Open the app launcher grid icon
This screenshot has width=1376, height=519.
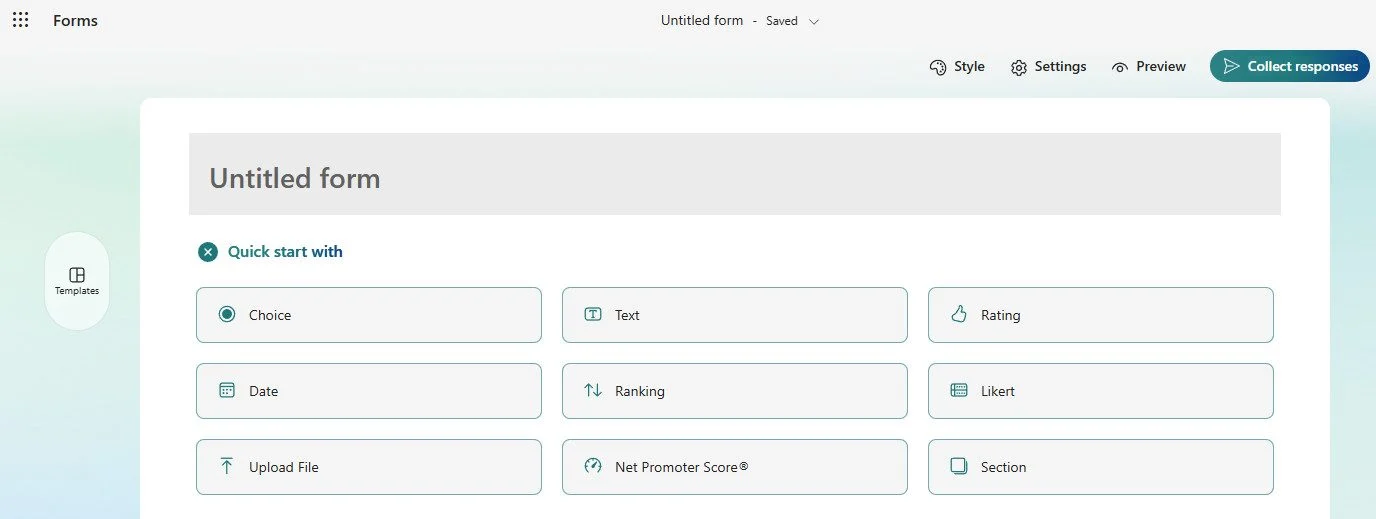20,20
